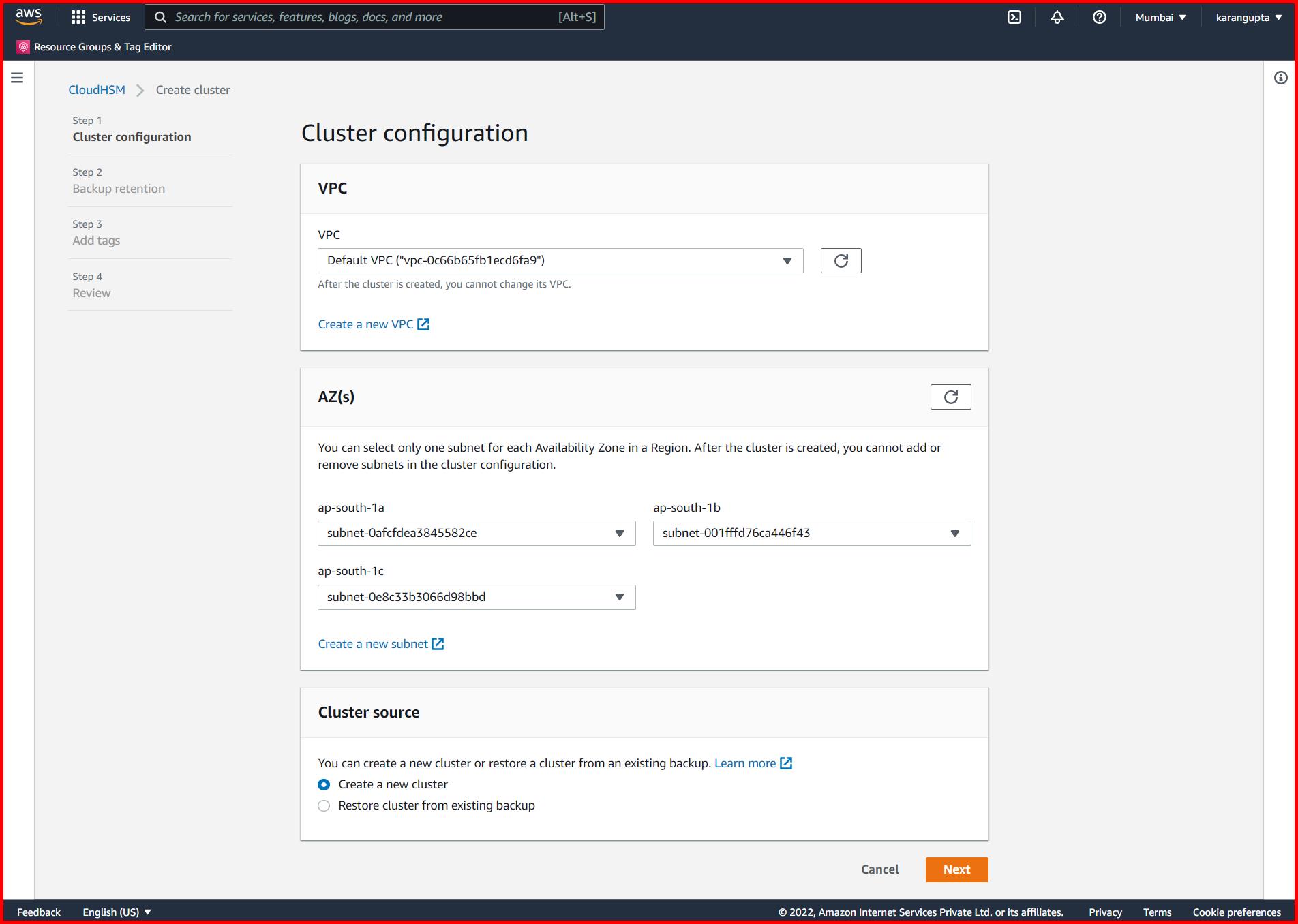Viewport: 1298px width, 924px height.
Task: Open the karangupta account menu
Action: coord(1248,17)
